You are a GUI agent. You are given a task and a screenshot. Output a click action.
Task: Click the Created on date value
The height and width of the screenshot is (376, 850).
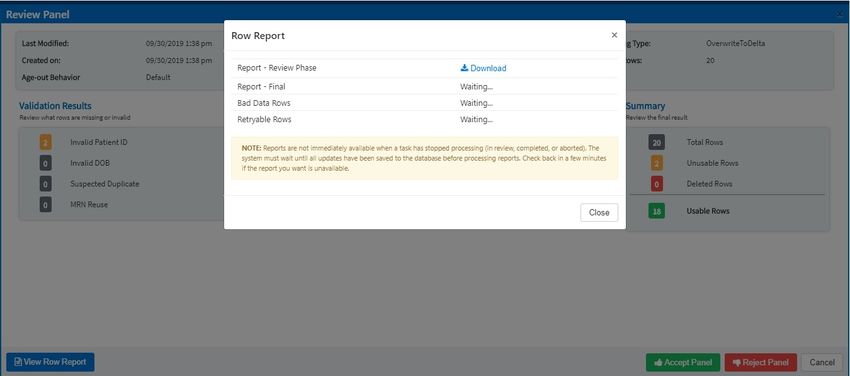point(178,60)
